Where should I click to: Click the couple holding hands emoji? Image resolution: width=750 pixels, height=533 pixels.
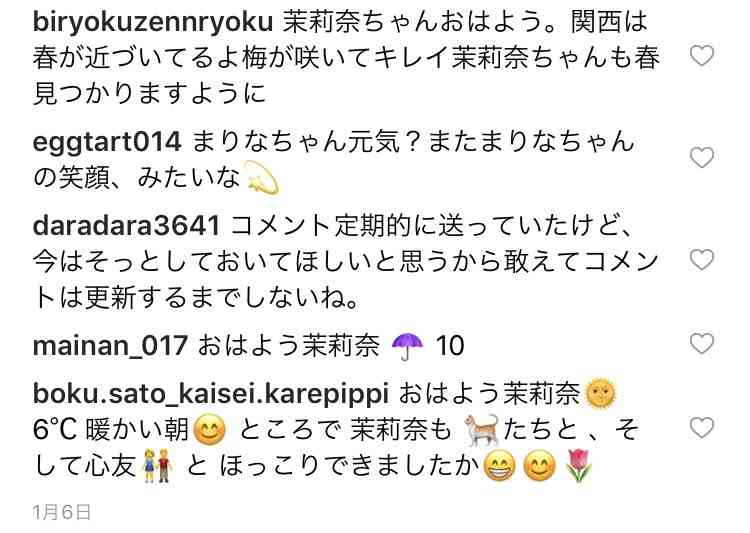pyautogui.click(x=158, y=466)
